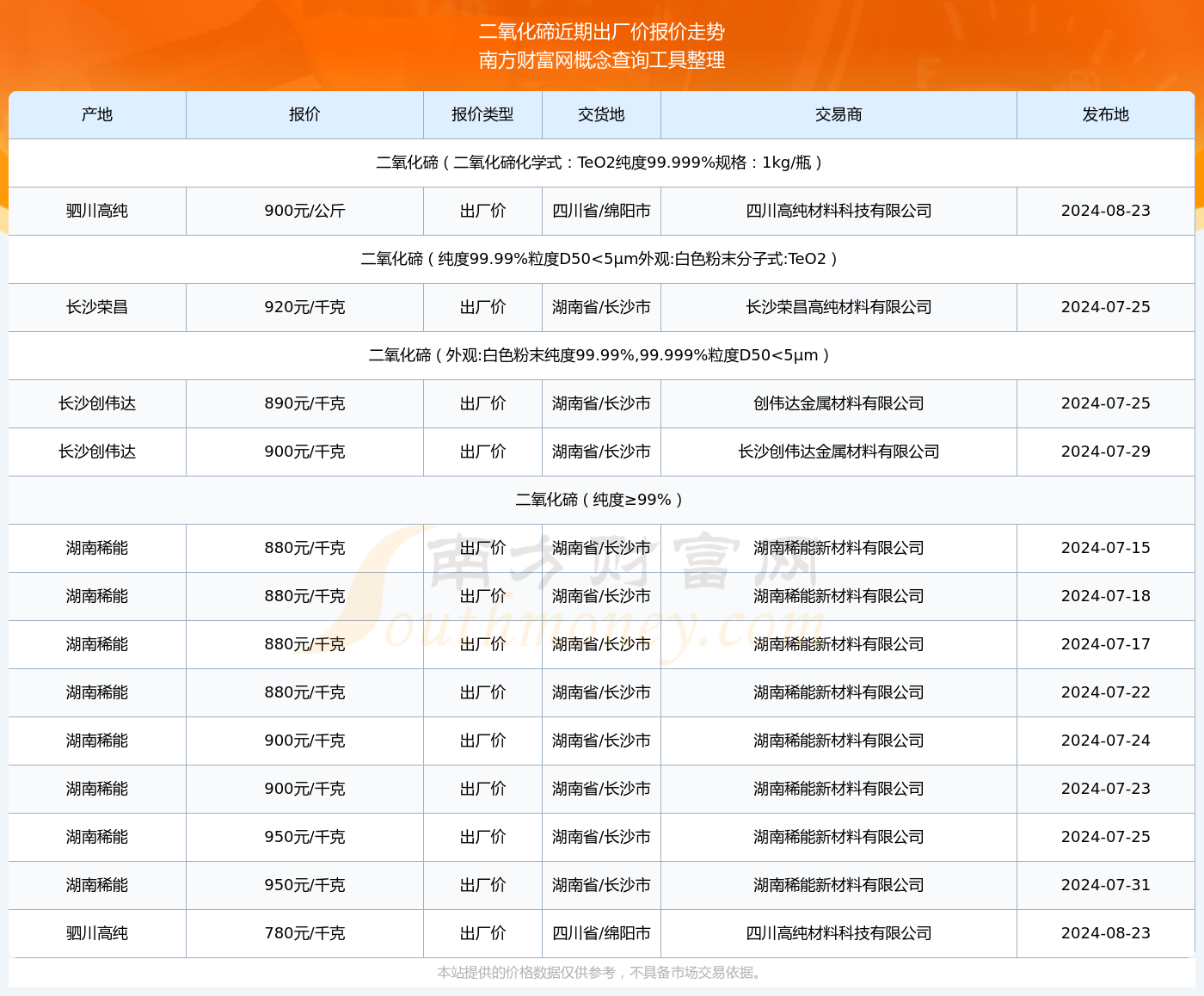Screen dimensions: 1204x996
Task: Click 950元/千克 in the 2024-07-31 row
Action: click(304, 885)
